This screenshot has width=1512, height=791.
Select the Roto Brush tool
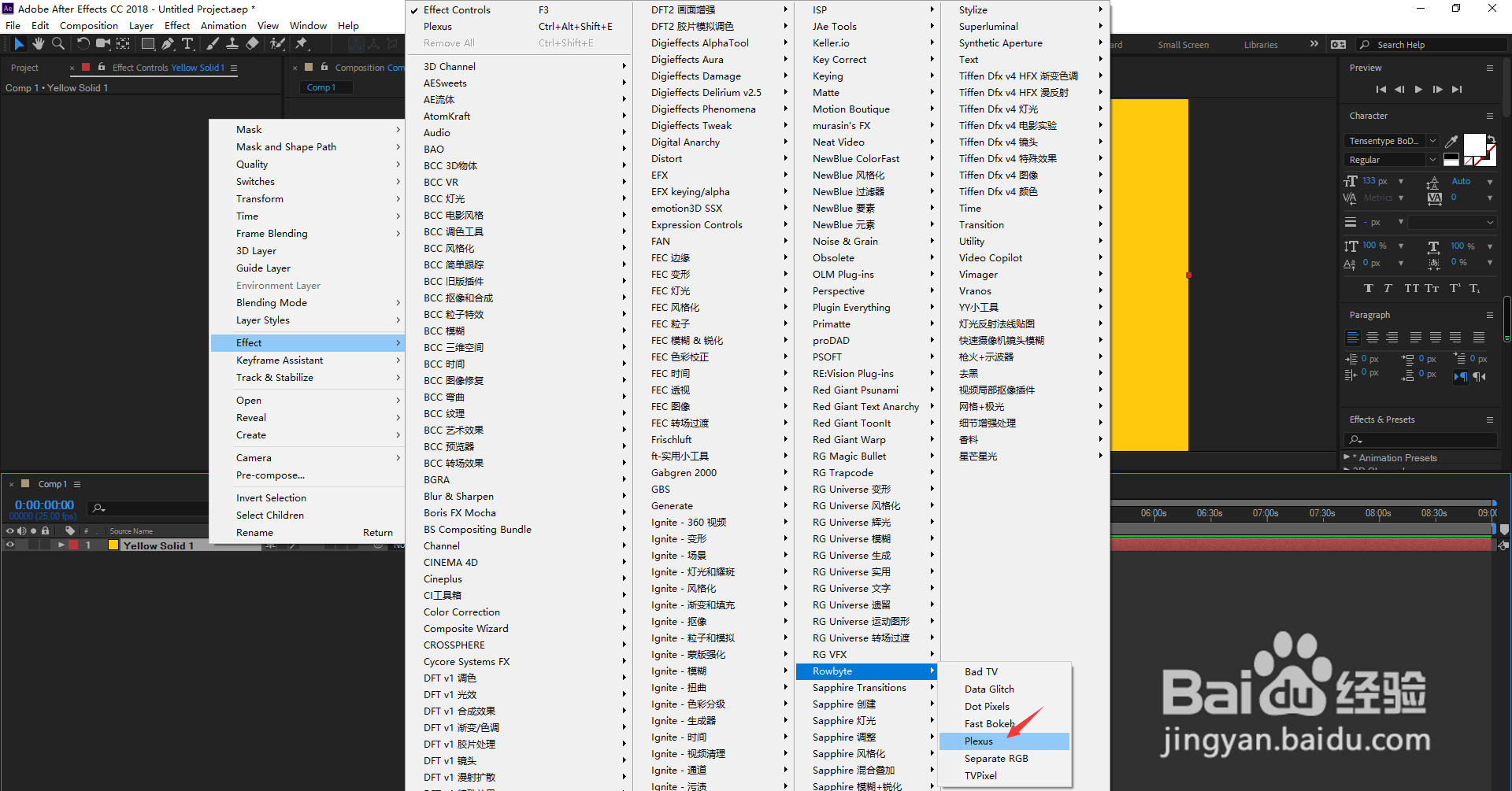pos(277,44)
